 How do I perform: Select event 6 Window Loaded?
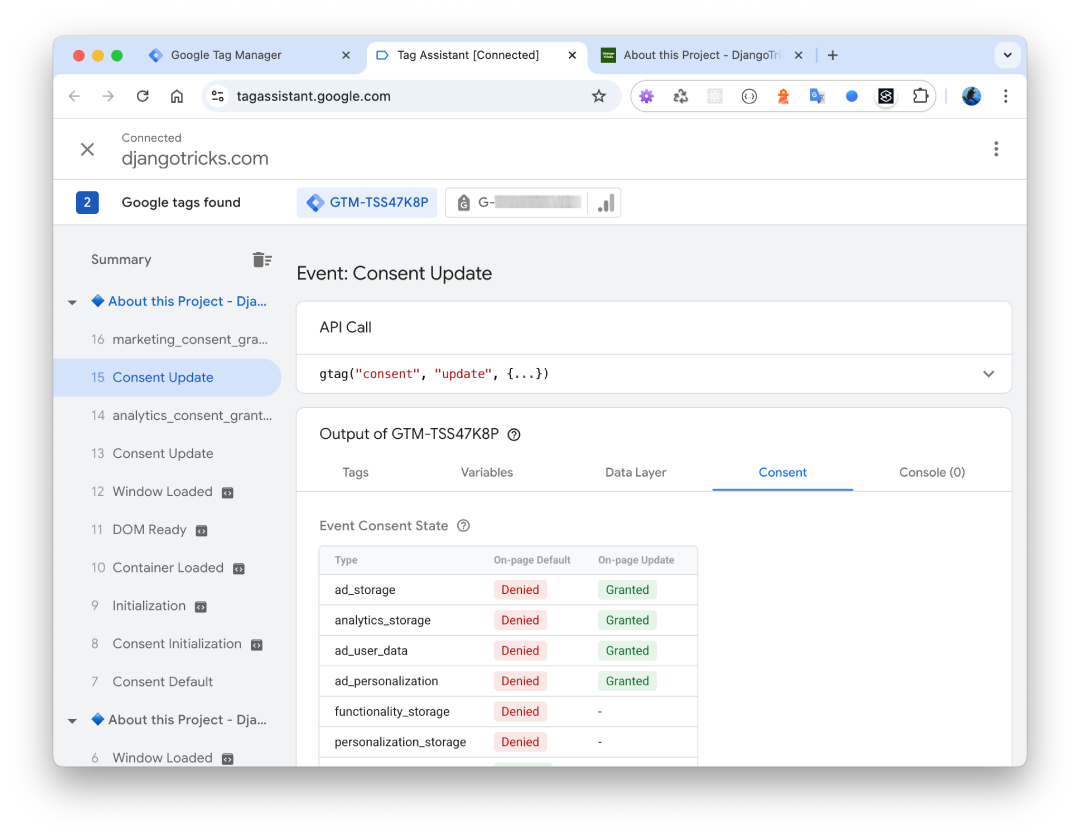coord(167,757)
